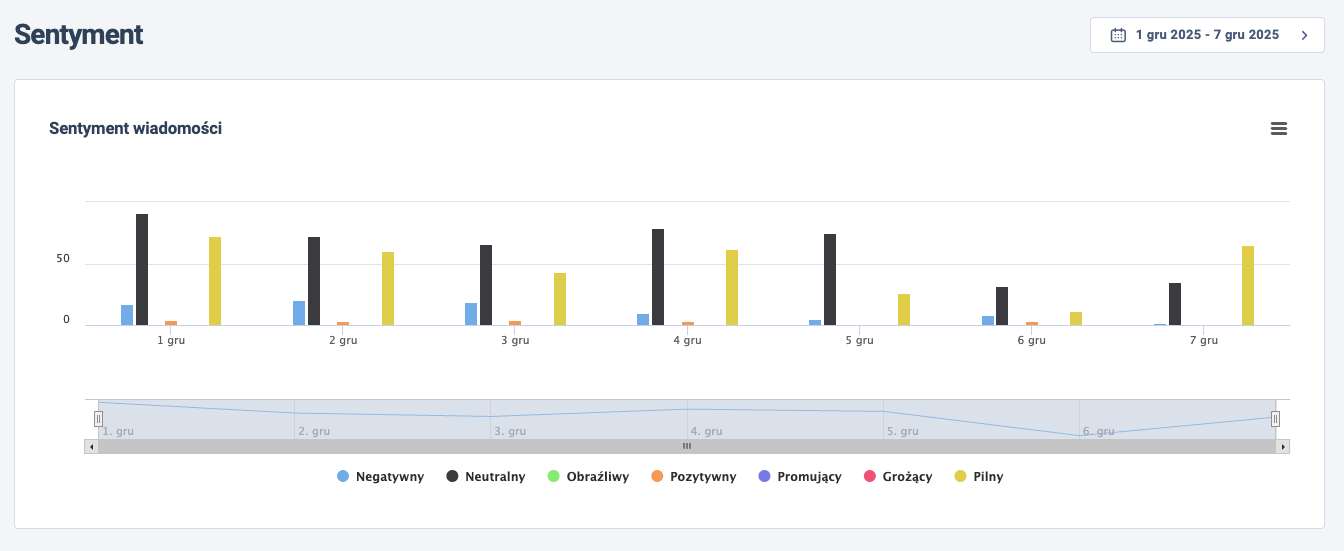Image resolution: width=1344 pixels, height=551 pixels.
Task: Click the calendar icon in date picker
Action: click(1119, 35)
